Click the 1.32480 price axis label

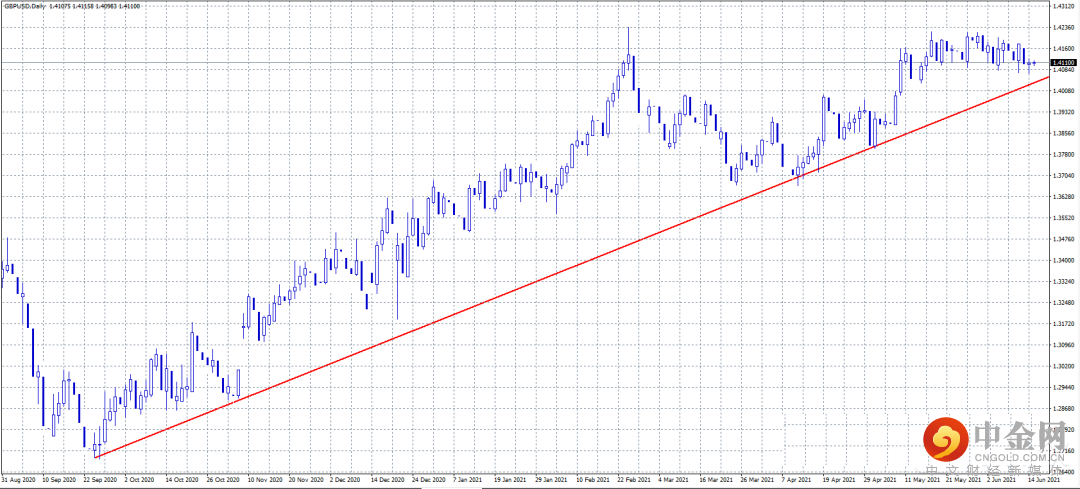click(1063, 303)
